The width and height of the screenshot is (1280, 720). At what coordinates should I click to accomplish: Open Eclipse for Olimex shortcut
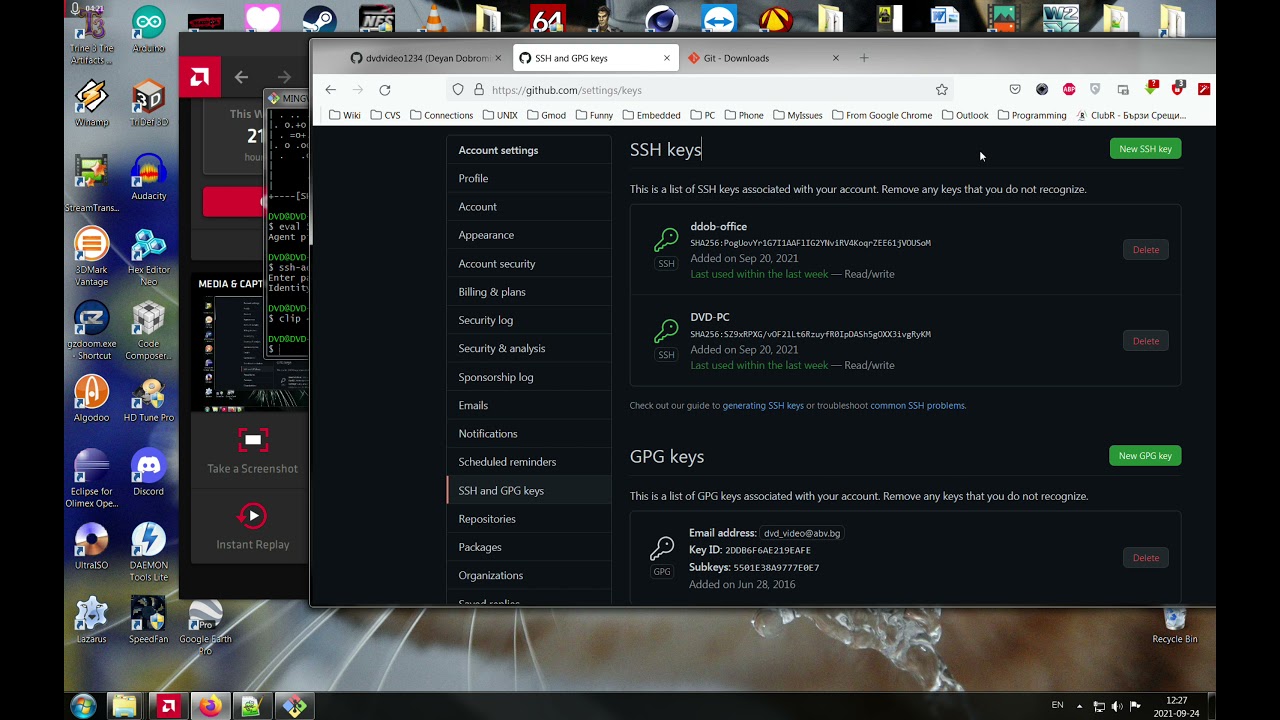coord(91,479)
